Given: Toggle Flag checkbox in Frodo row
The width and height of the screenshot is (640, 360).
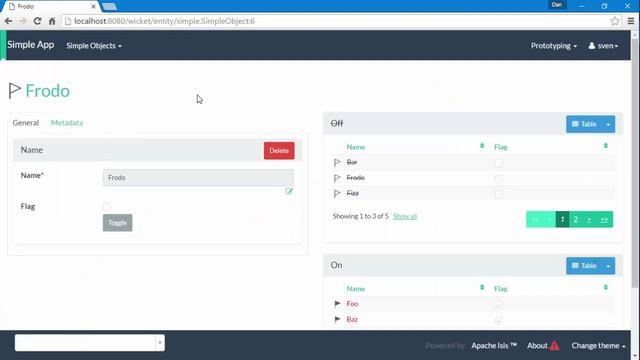Looking at the screenshot, I should pos(498,179).
